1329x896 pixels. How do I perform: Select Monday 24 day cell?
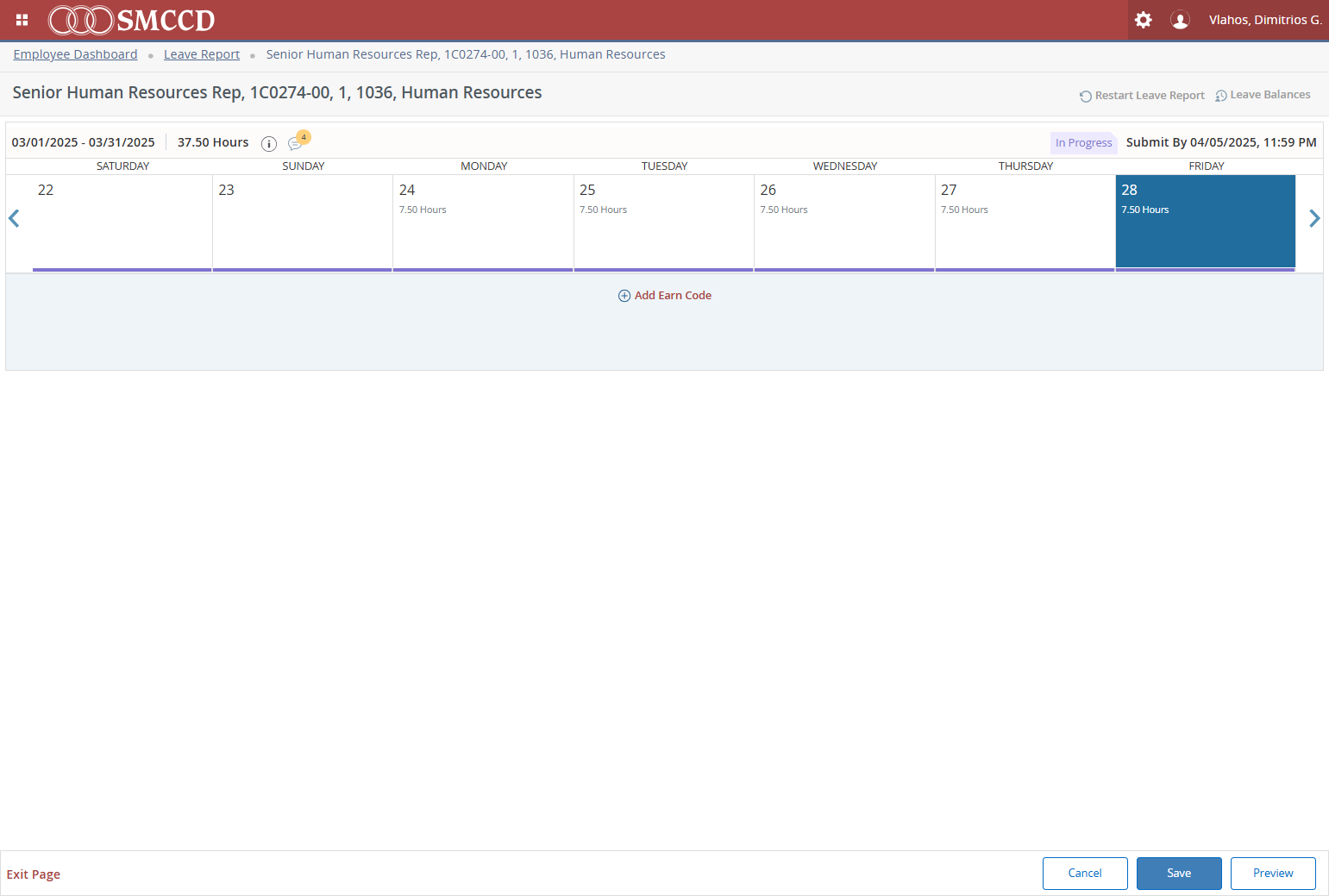point(483,223)
